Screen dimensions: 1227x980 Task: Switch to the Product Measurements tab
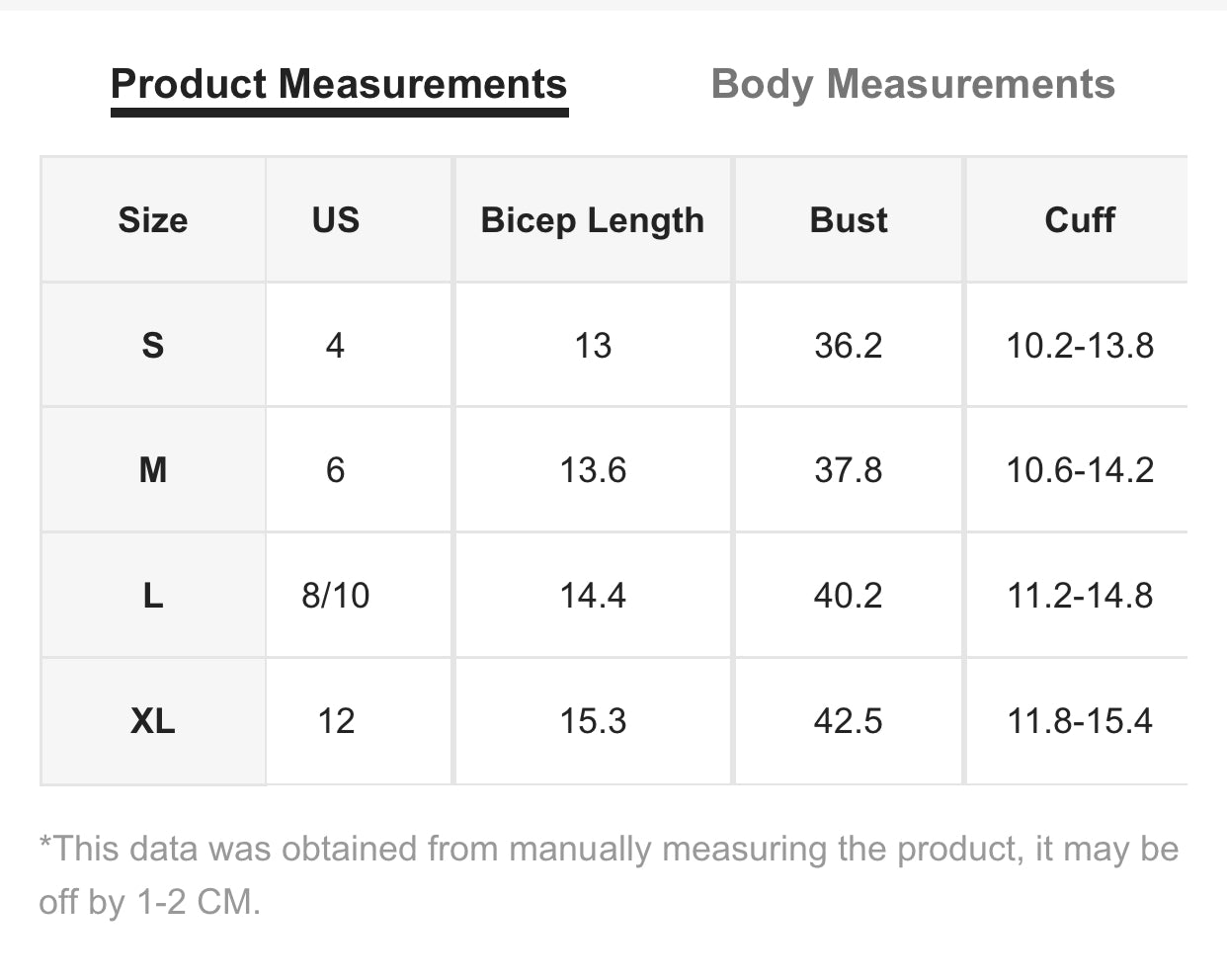click(x=339, y=85)
